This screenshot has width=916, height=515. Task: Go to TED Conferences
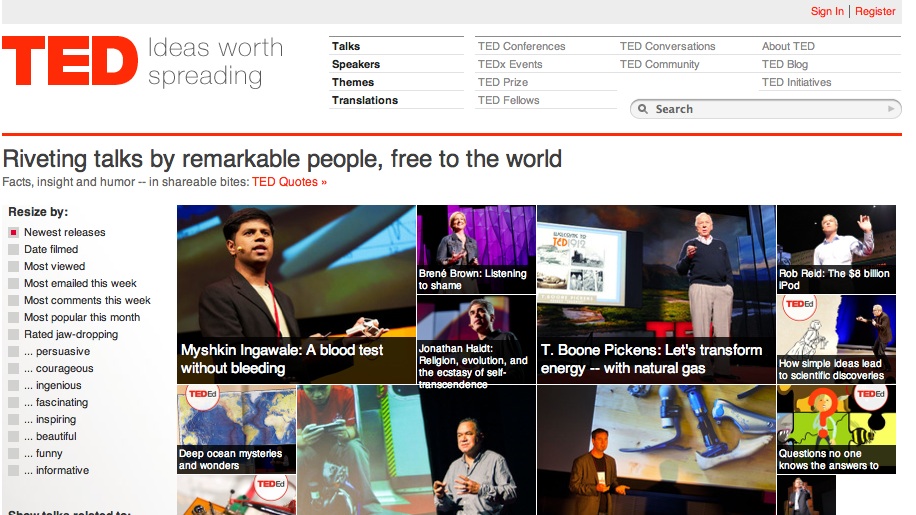click(x=521, y=46)
